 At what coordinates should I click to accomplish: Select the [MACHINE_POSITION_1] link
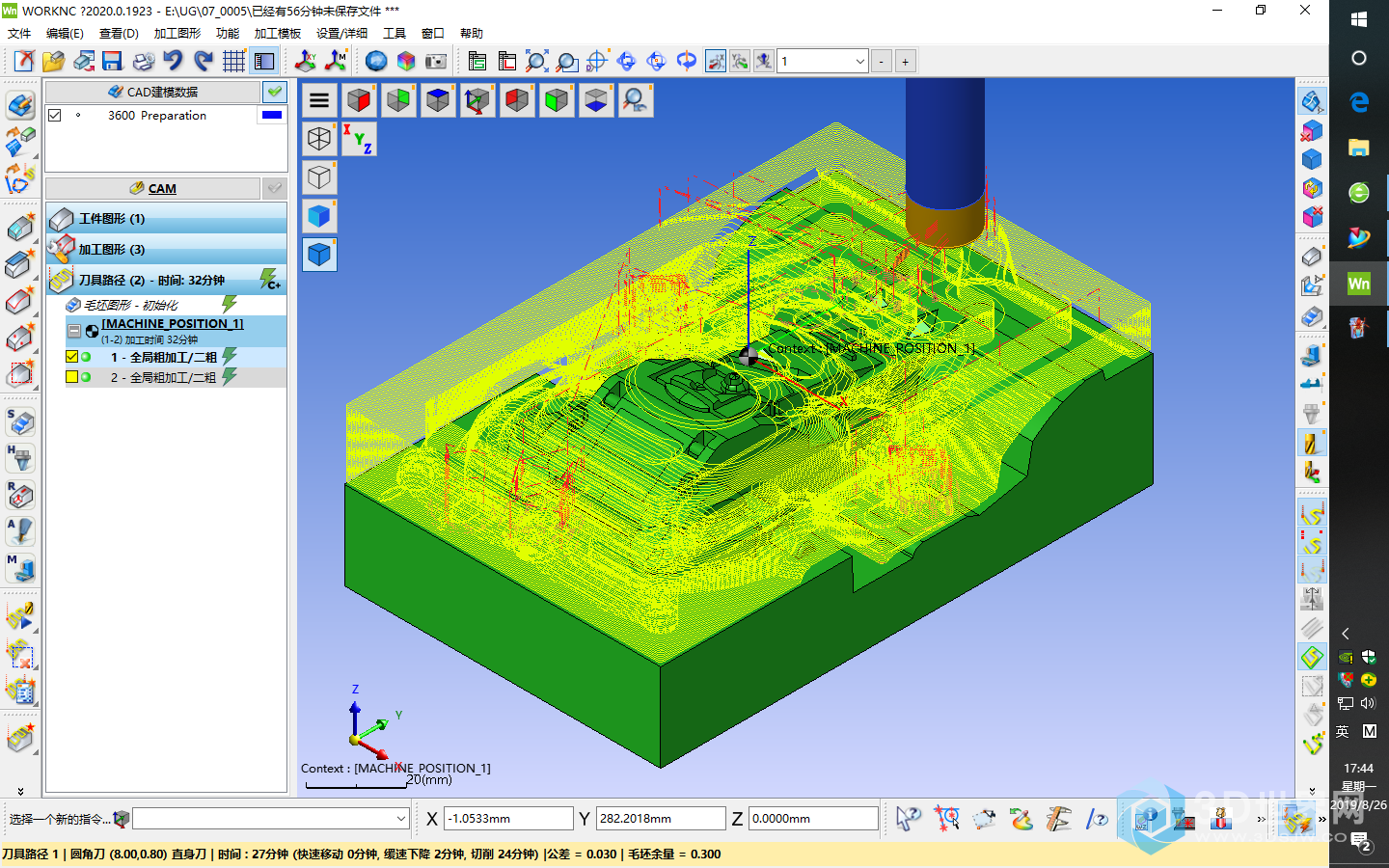(173, 323)
